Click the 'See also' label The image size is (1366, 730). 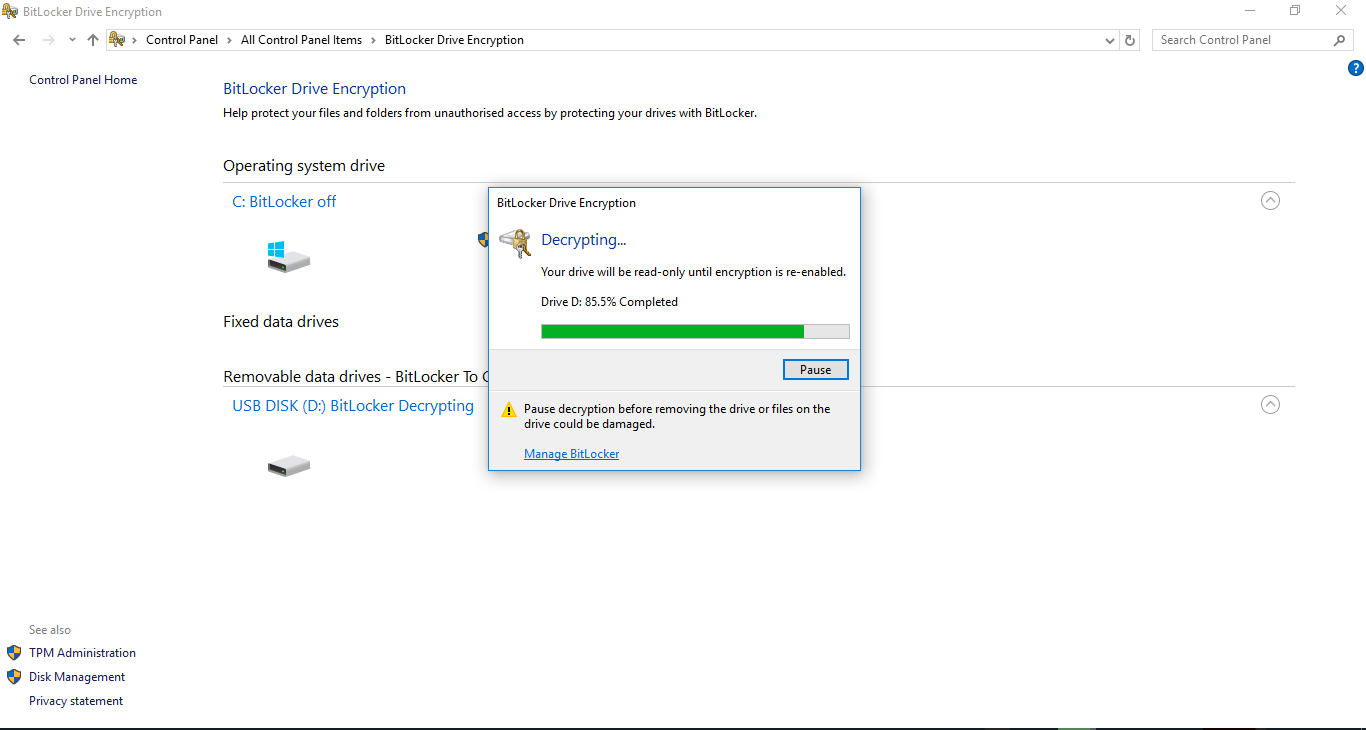point(50,630)
